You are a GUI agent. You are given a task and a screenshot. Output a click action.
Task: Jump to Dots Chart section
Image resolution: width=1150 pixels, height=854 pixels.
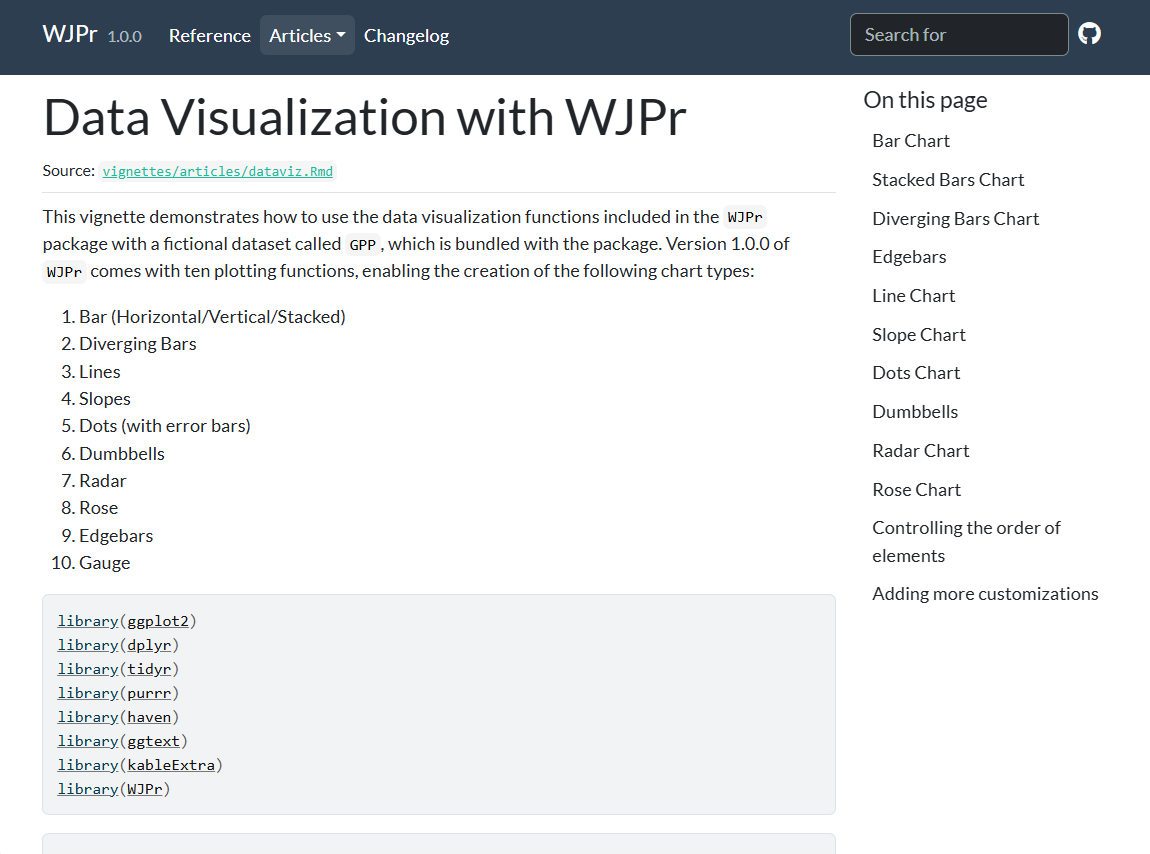click(916, 373)
